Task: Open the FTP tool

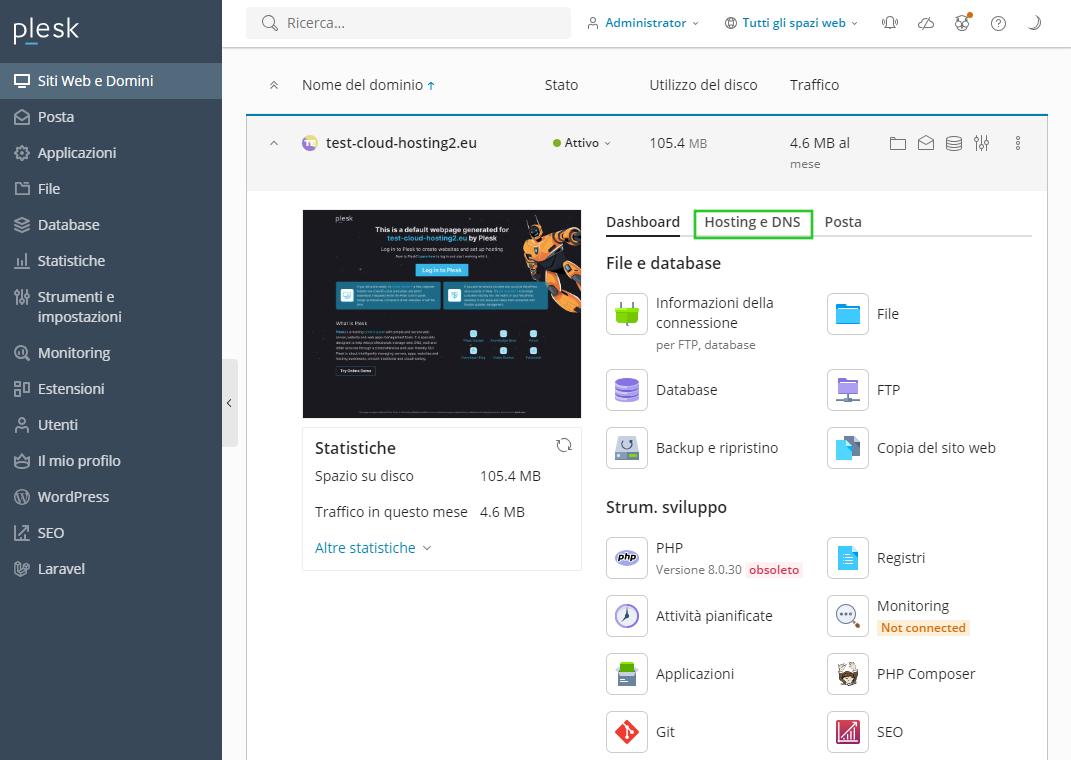Action: [864, 390]
